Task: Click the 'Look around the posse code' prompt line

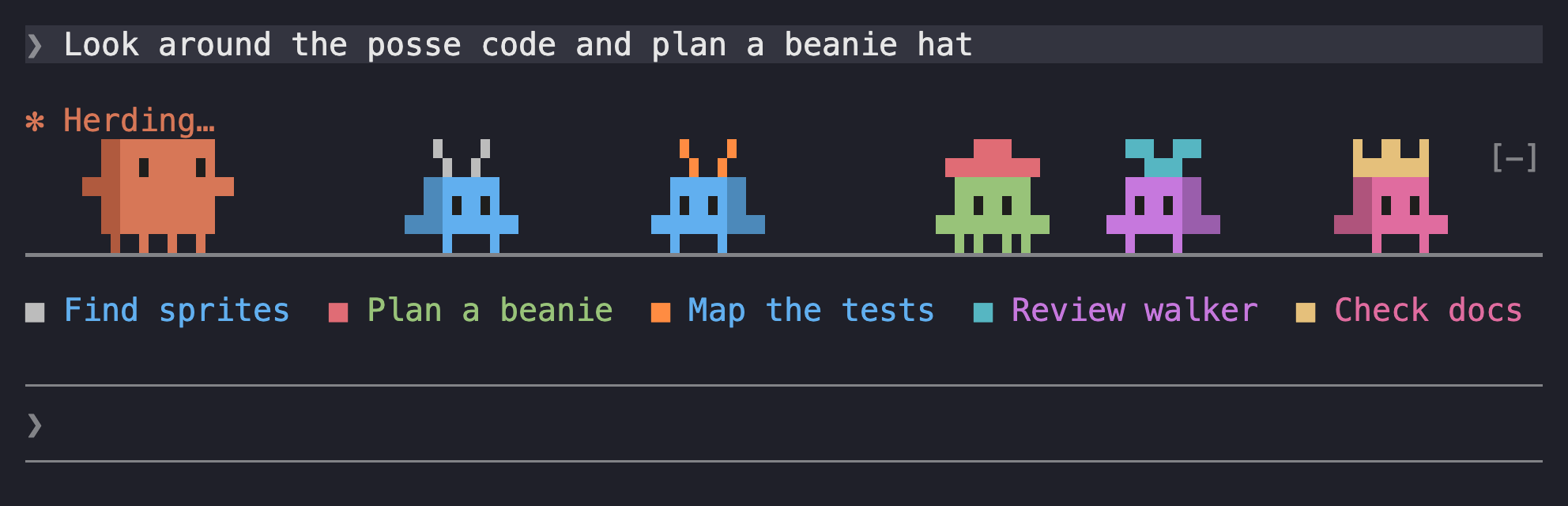Action: (x=784, y=44)
